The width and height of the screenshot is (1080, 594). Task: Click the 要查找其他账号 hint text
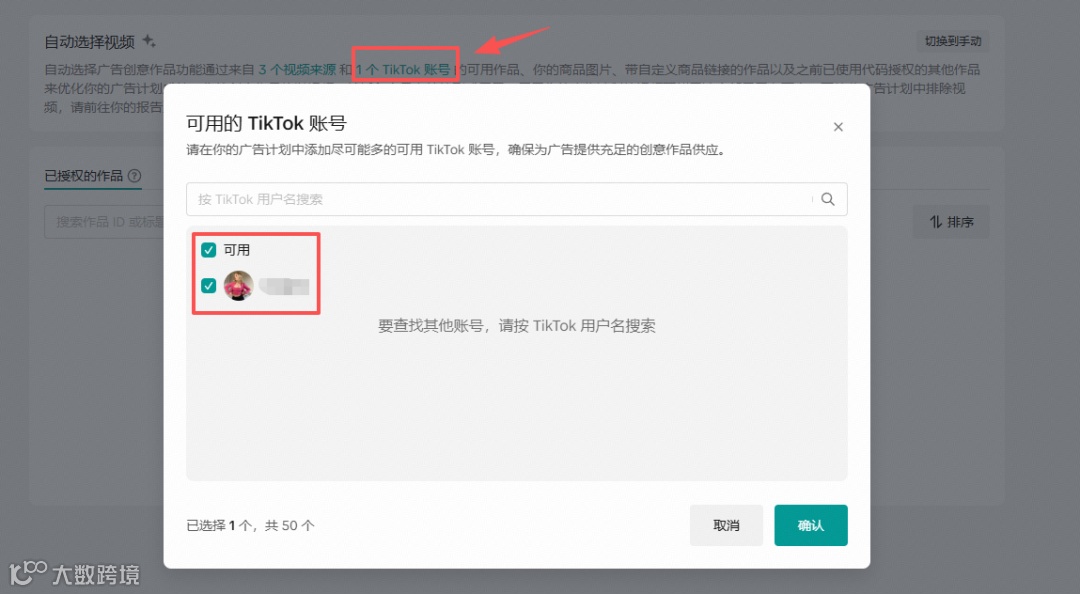[517, 326]
